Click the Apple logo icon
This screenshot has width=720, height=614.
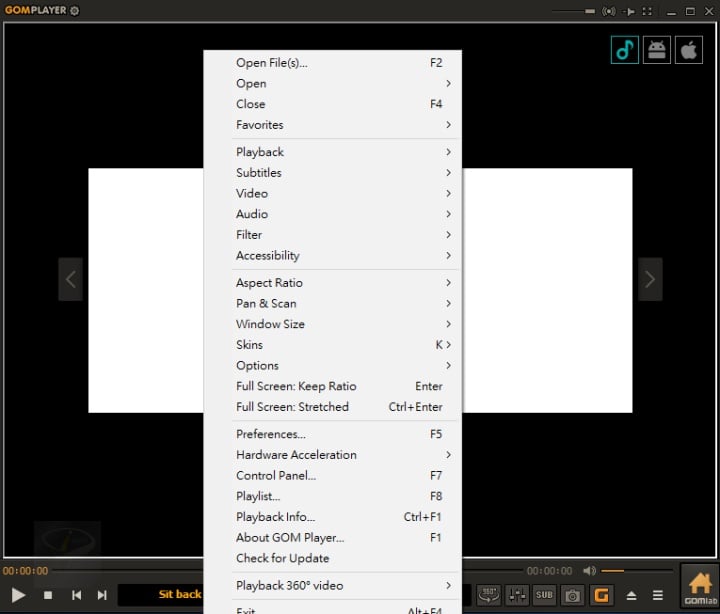(x=688, y=50)
